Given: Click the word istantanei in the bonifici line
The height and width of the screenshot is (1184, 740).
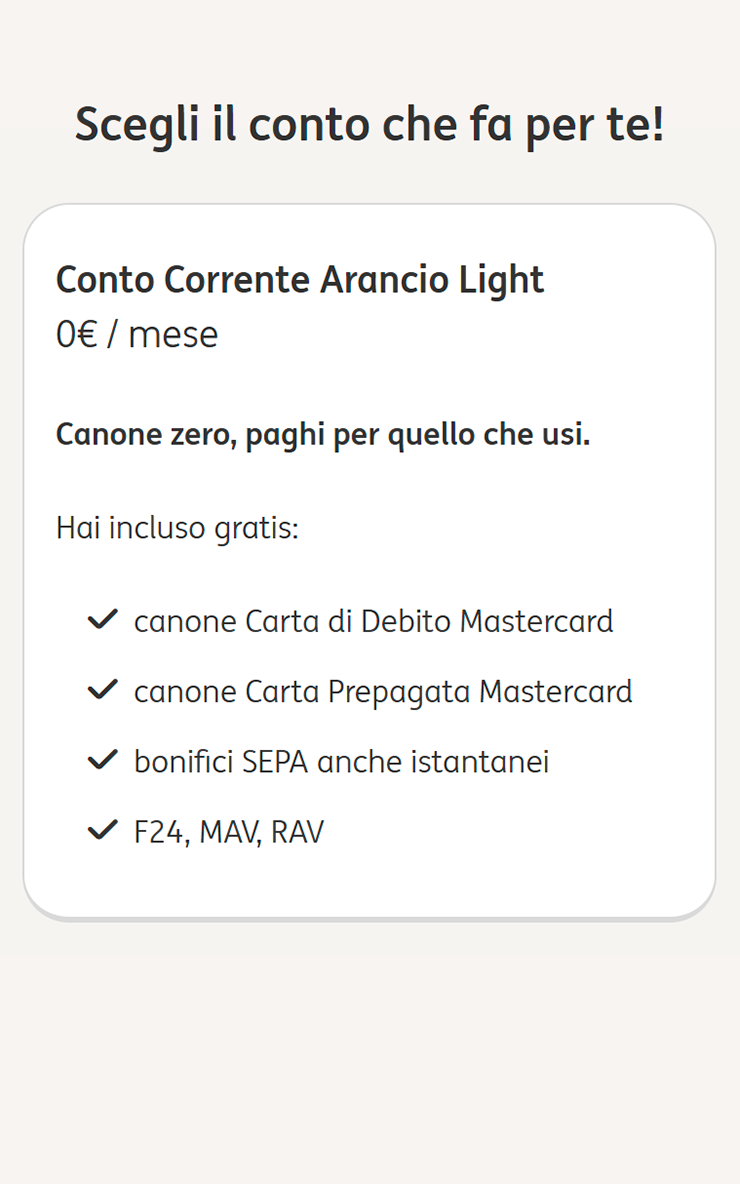Looking at the screenshot, I should [479, 762].
